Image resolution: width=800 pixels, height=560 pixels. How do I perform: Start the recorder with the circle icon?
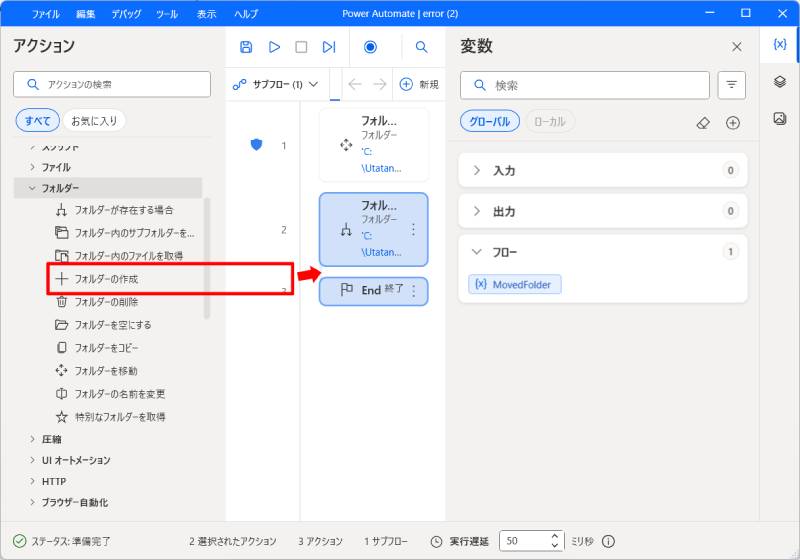pyautogui.click(x=370, y=47)
